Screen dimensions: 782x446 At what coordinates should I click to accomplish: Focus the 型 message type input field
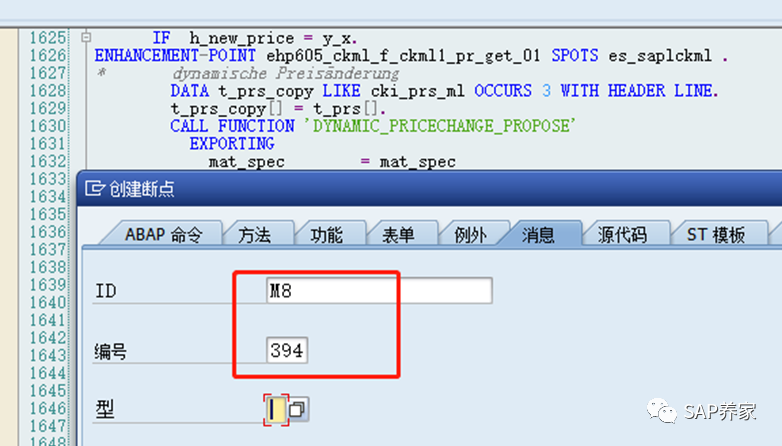point(276,410)
